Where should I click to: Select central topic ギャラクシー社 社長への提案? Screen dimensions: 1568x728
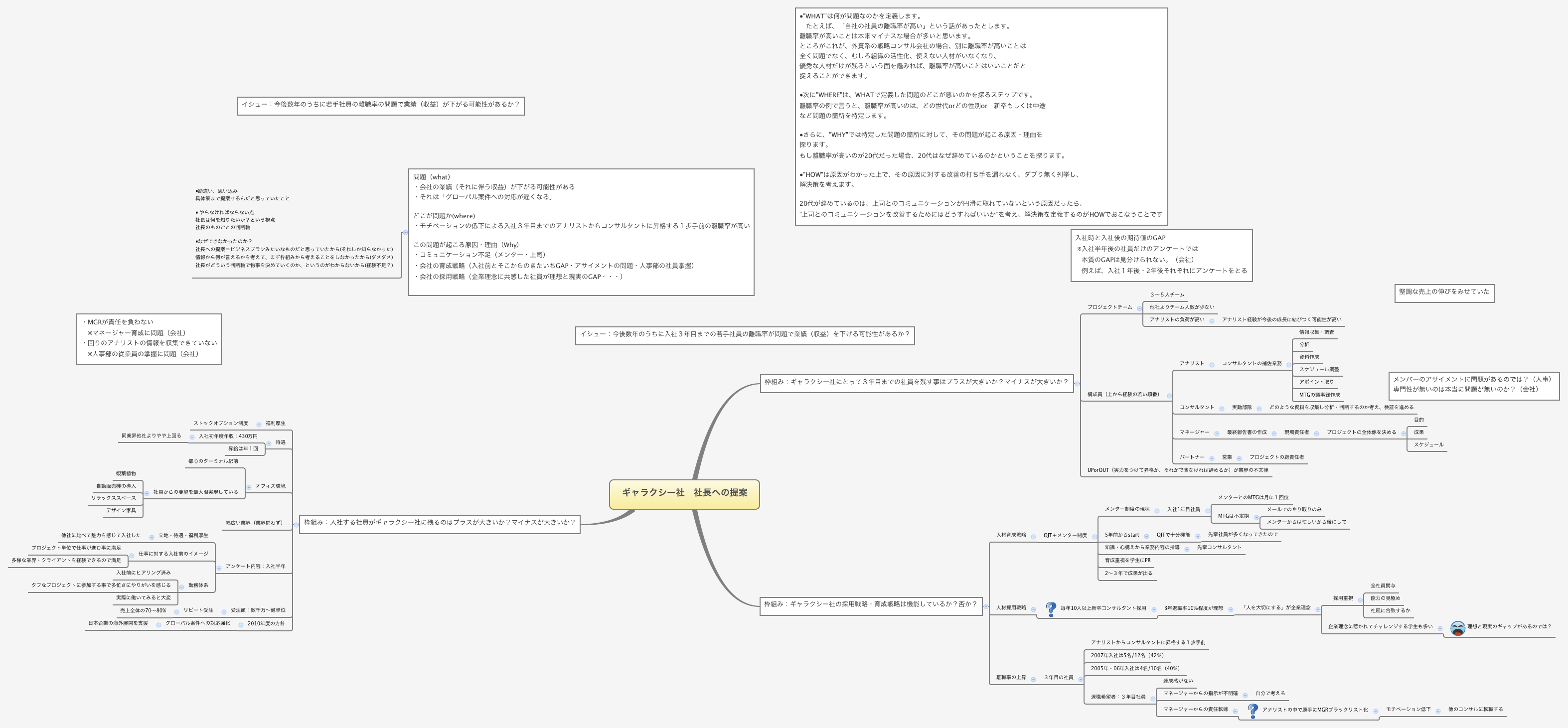click(684, 493)
